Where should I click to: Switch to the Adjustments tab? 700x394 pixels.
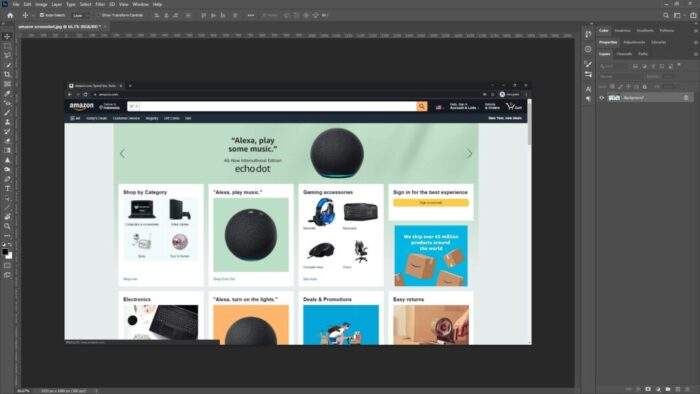(x=634, y=42)
